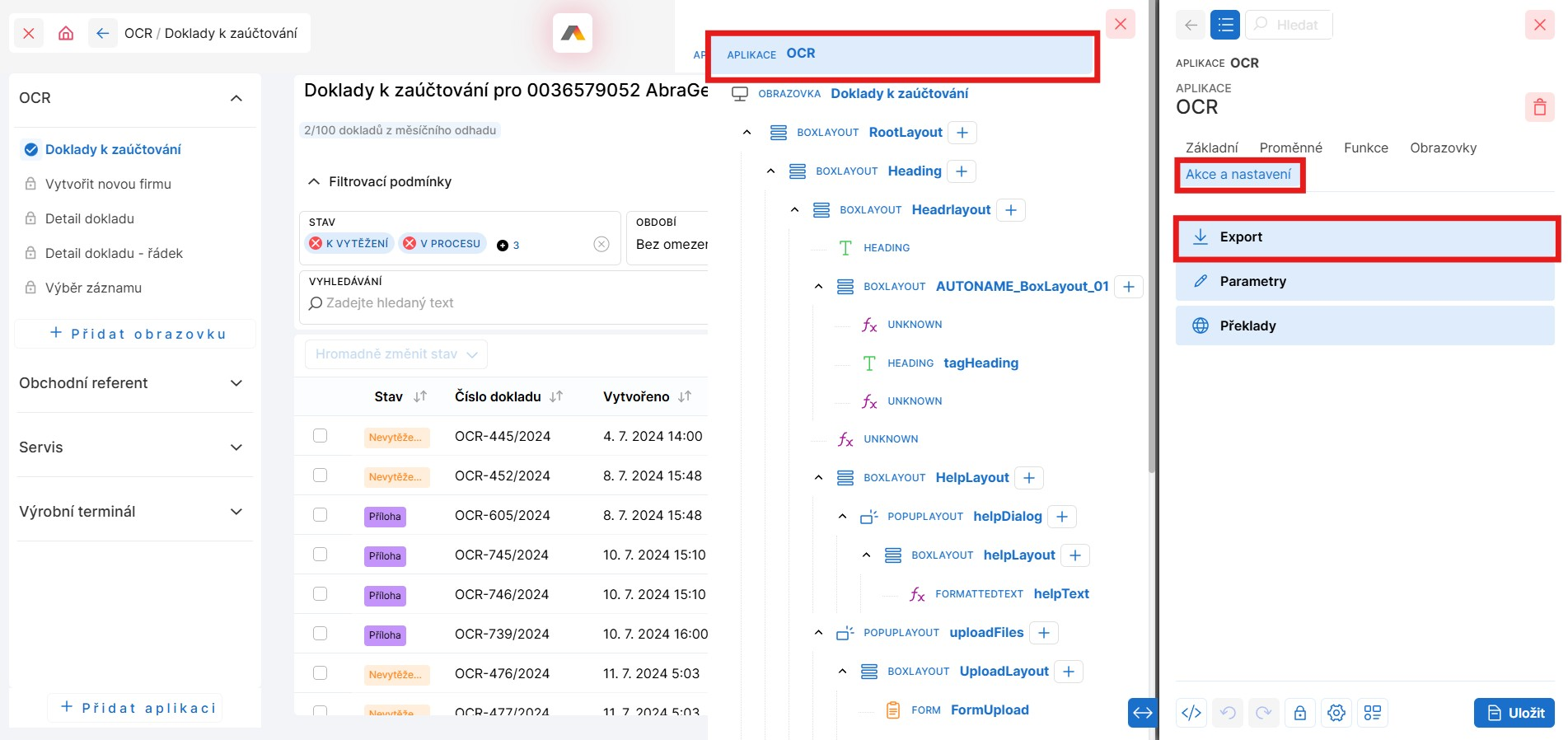
Task: Switch to the Funkce tab
Action: coord(1365,148)
